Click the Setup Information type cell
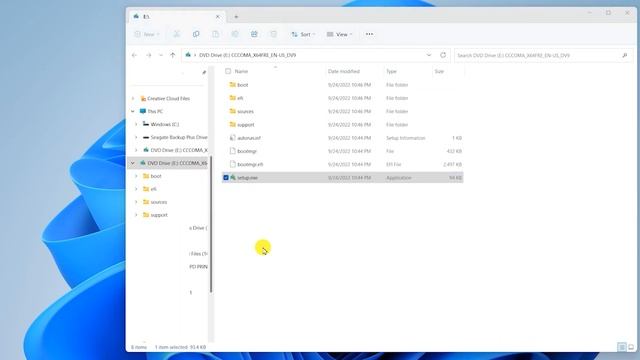Image resolution: width=640 pixels, height=360 pixels. (406, 138)
